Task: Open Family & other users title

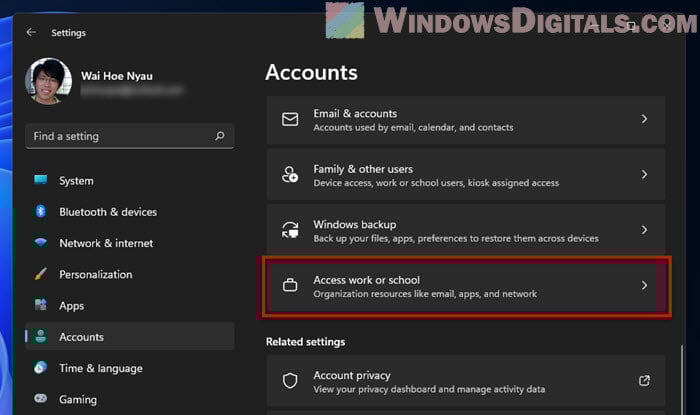Action: (x=363, y=169)
